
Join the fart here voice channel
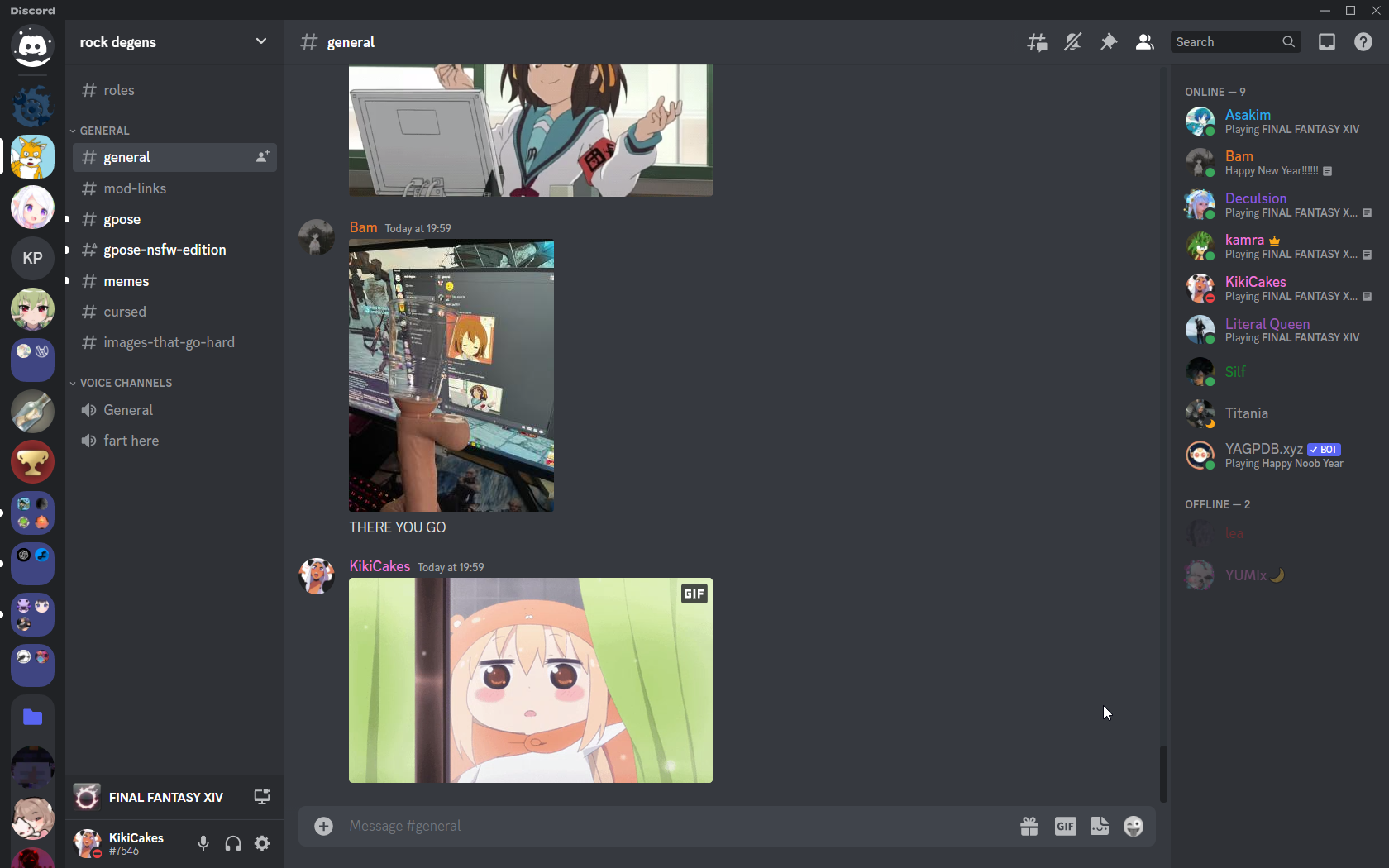[x=174, y=441]
